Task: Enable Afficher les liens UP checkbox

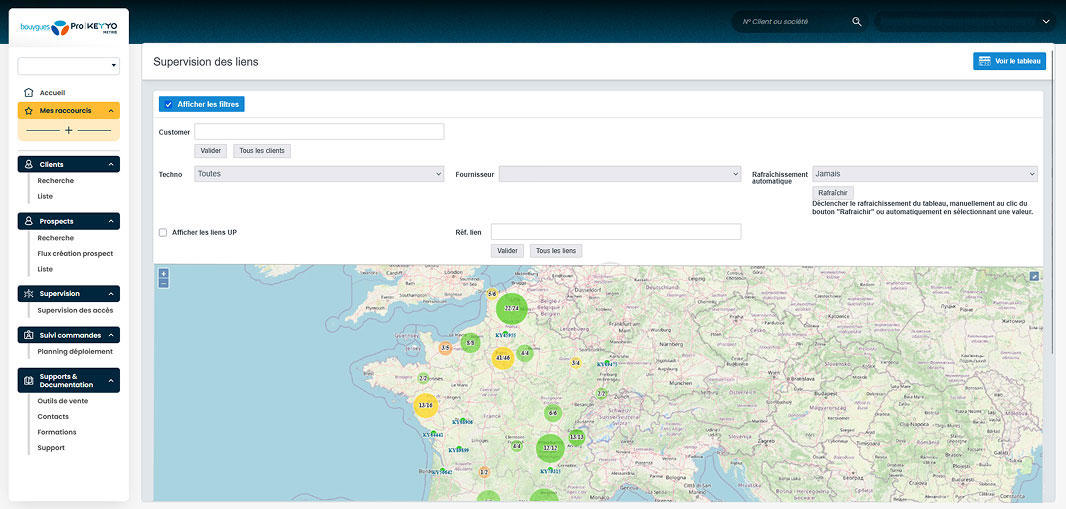Action: 163,232
